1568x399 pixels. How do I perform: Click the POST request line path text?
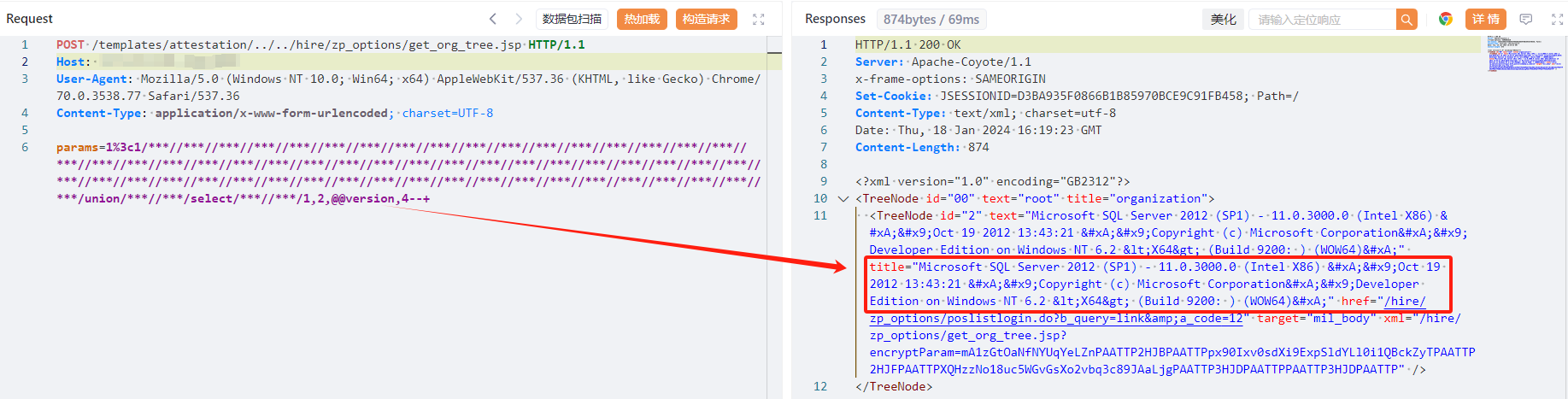click(306, 44)
